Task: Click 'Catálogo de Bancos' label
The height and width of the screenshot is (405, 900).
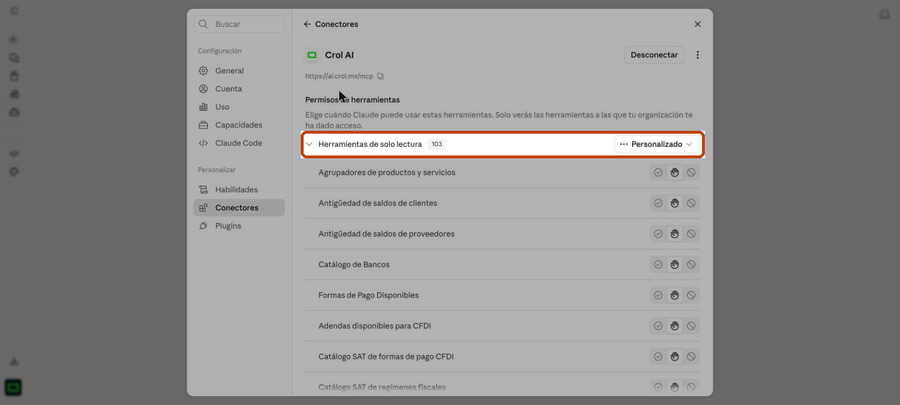Action: [354, 264]
